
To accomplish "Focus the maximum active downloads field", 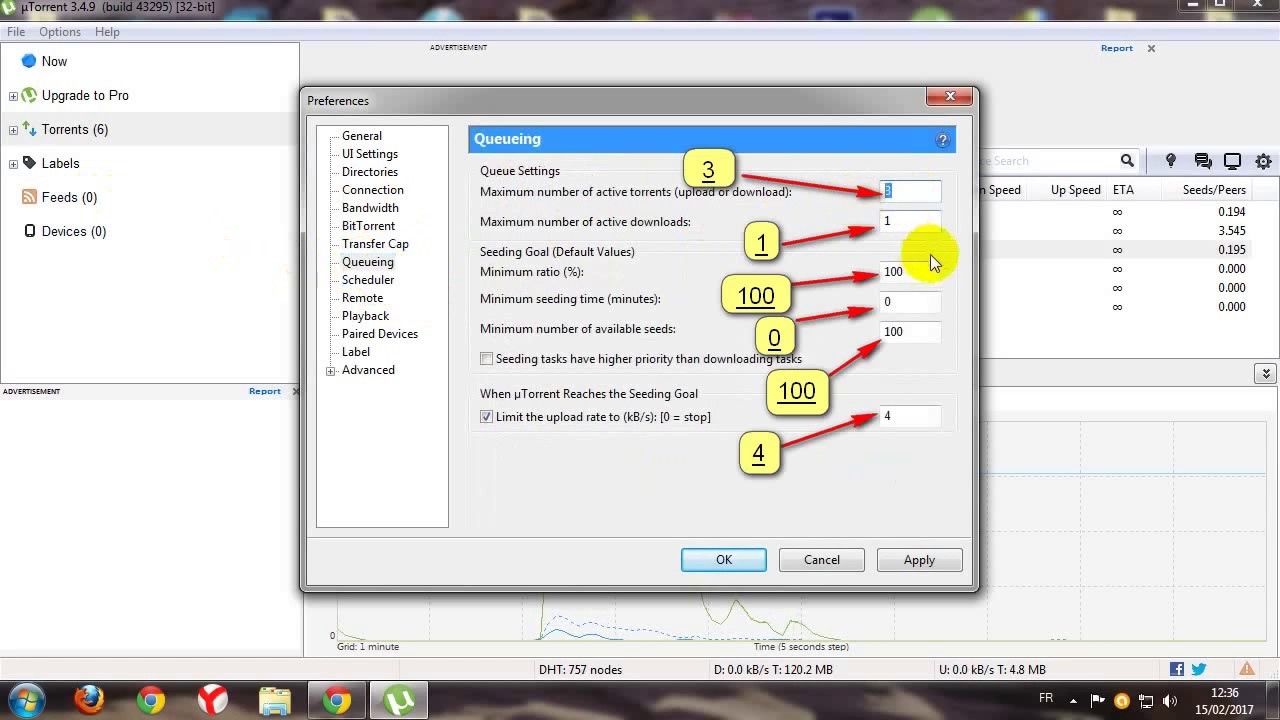I will 910,221.
